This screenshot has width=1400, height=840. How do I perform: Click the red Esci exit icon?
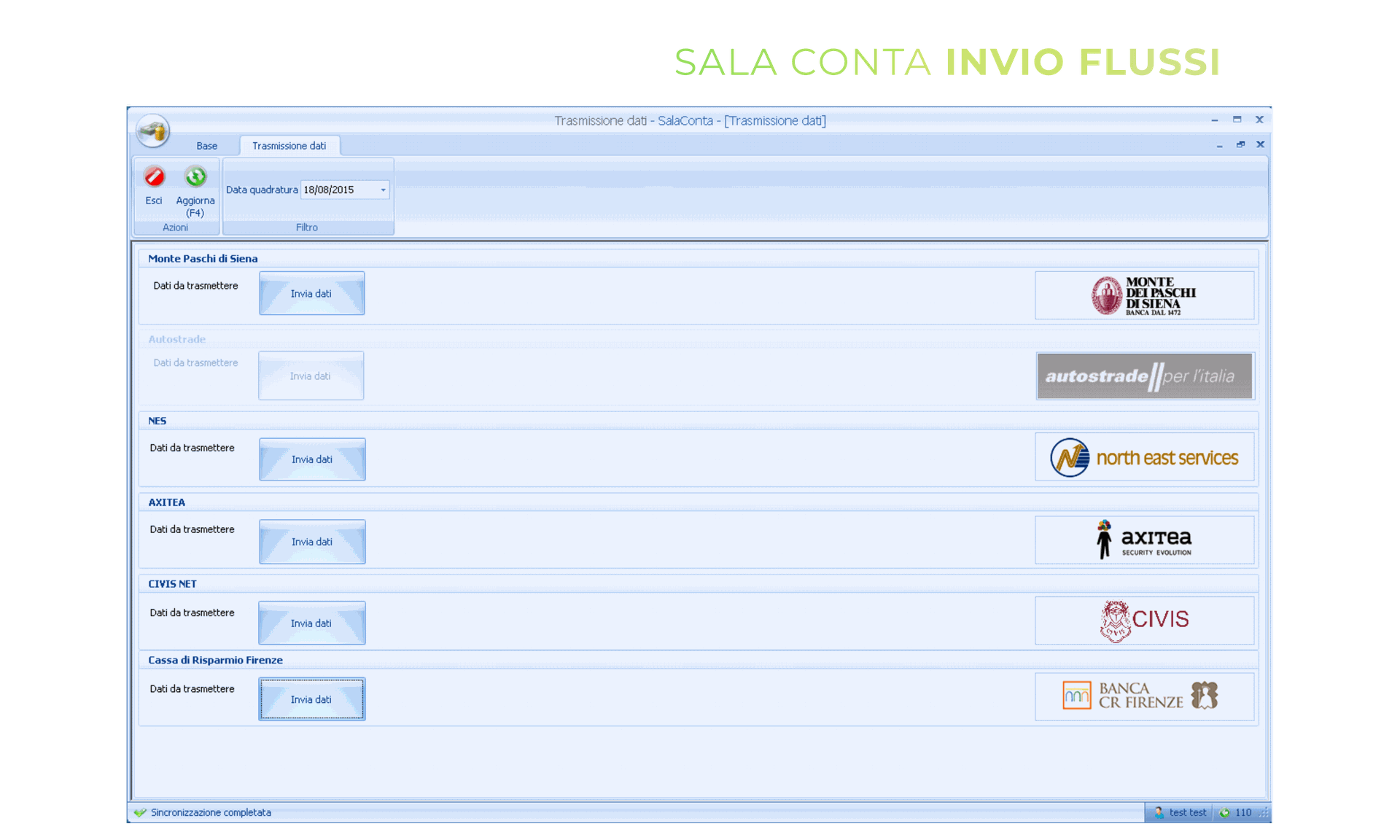[154, 177]
